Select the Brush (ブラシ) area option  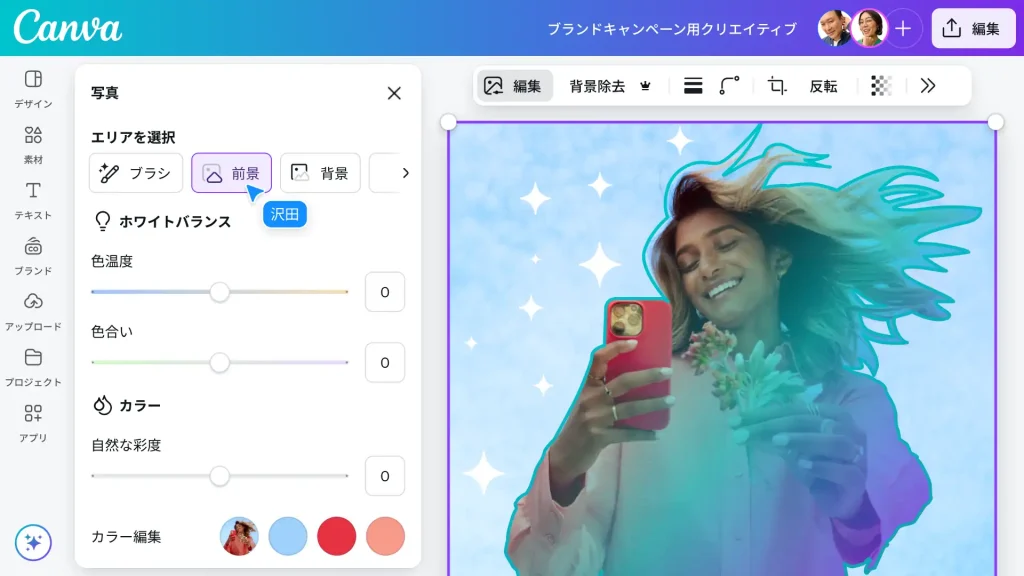(x=136, y=173)
